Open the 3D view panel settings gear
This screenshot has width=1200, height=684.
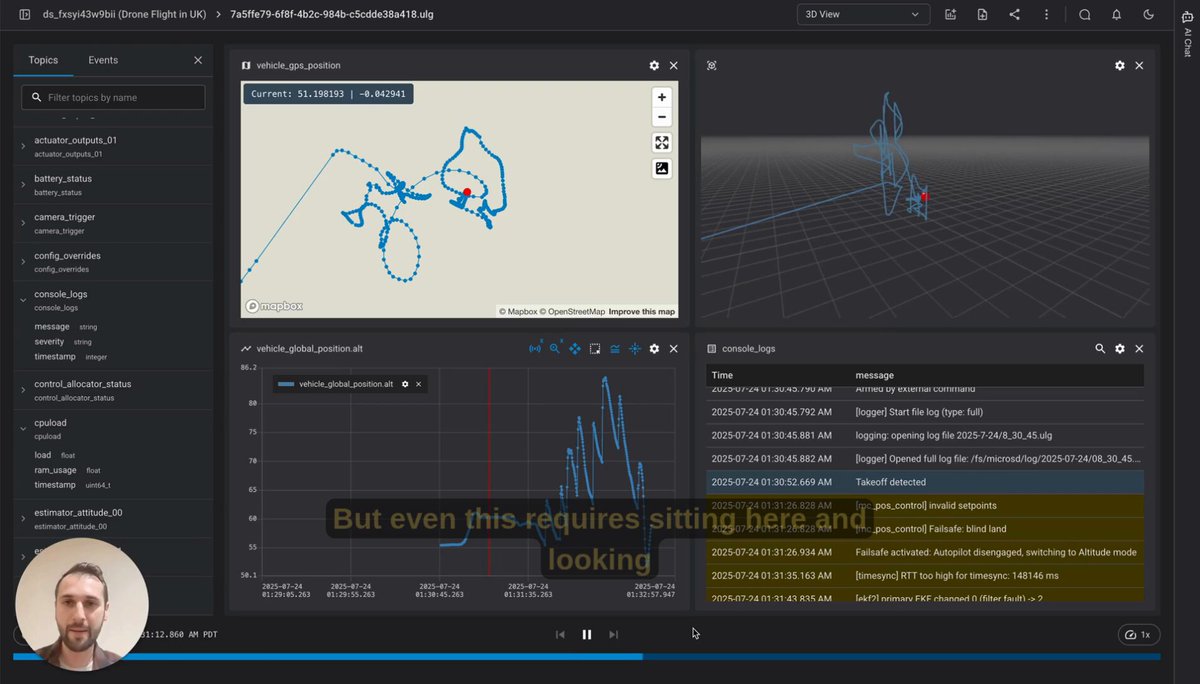click(x=1120, y=65)
